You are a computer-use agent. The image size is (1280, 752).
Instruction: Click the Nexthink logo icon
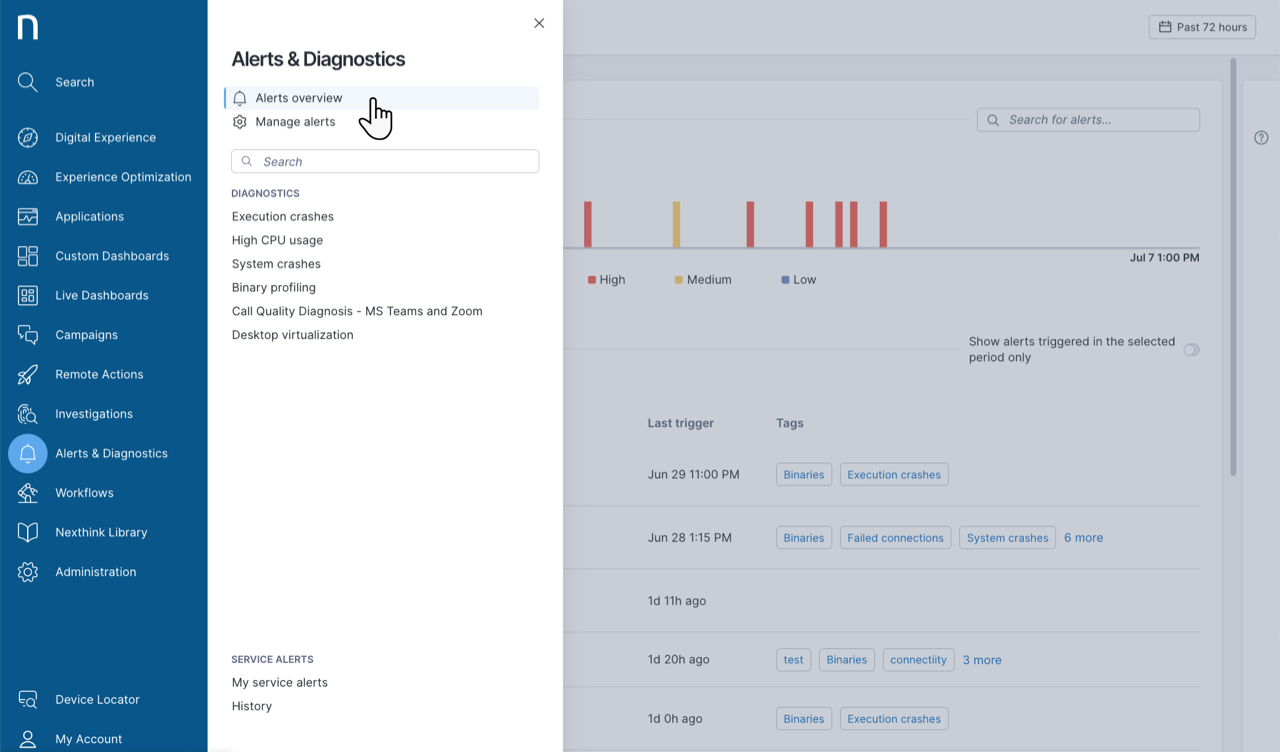(x=28, y=27)
